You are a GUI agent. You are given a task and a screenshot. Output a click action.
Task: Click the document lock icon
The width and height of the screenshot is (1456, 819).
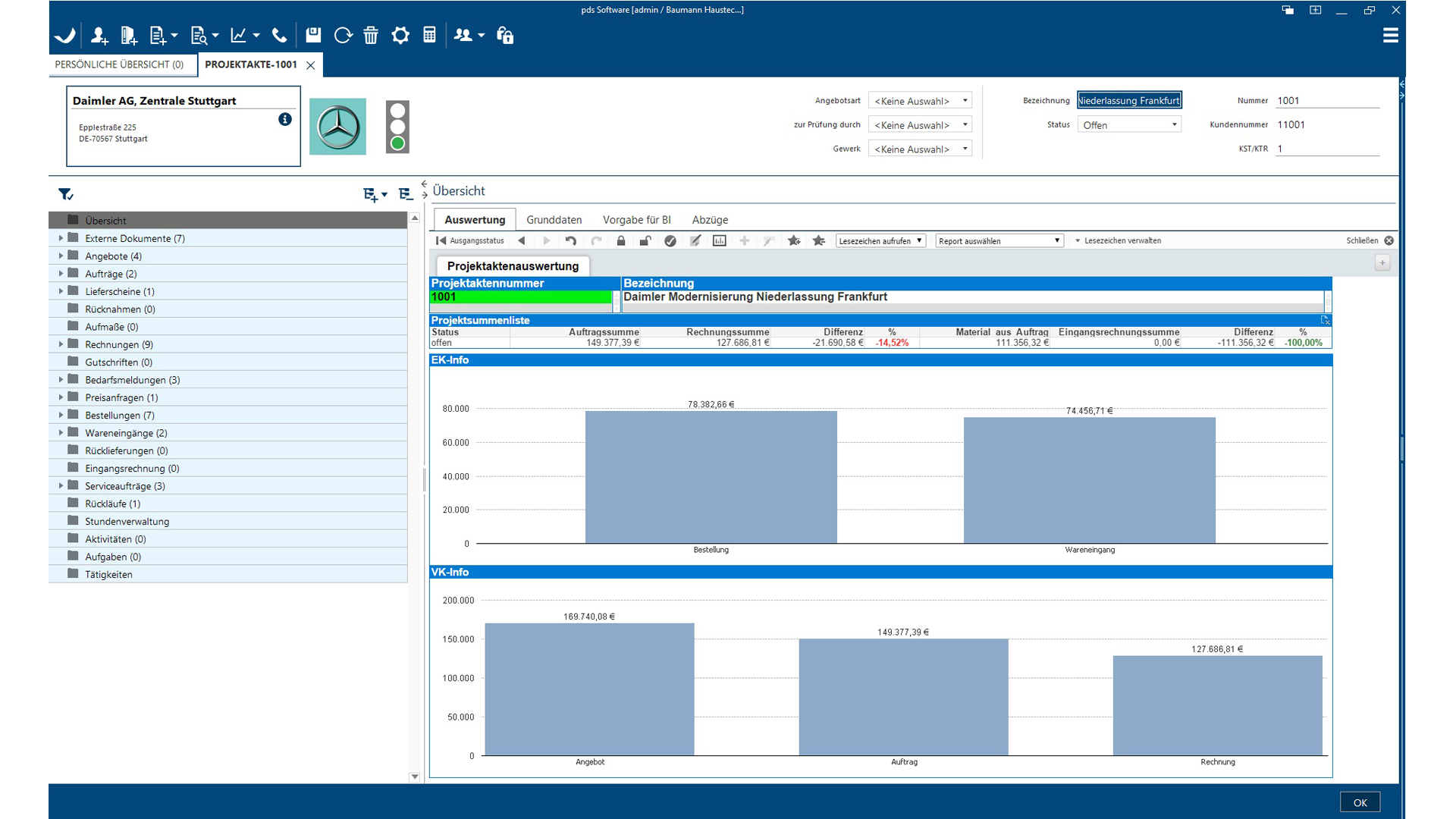point(505,35)
